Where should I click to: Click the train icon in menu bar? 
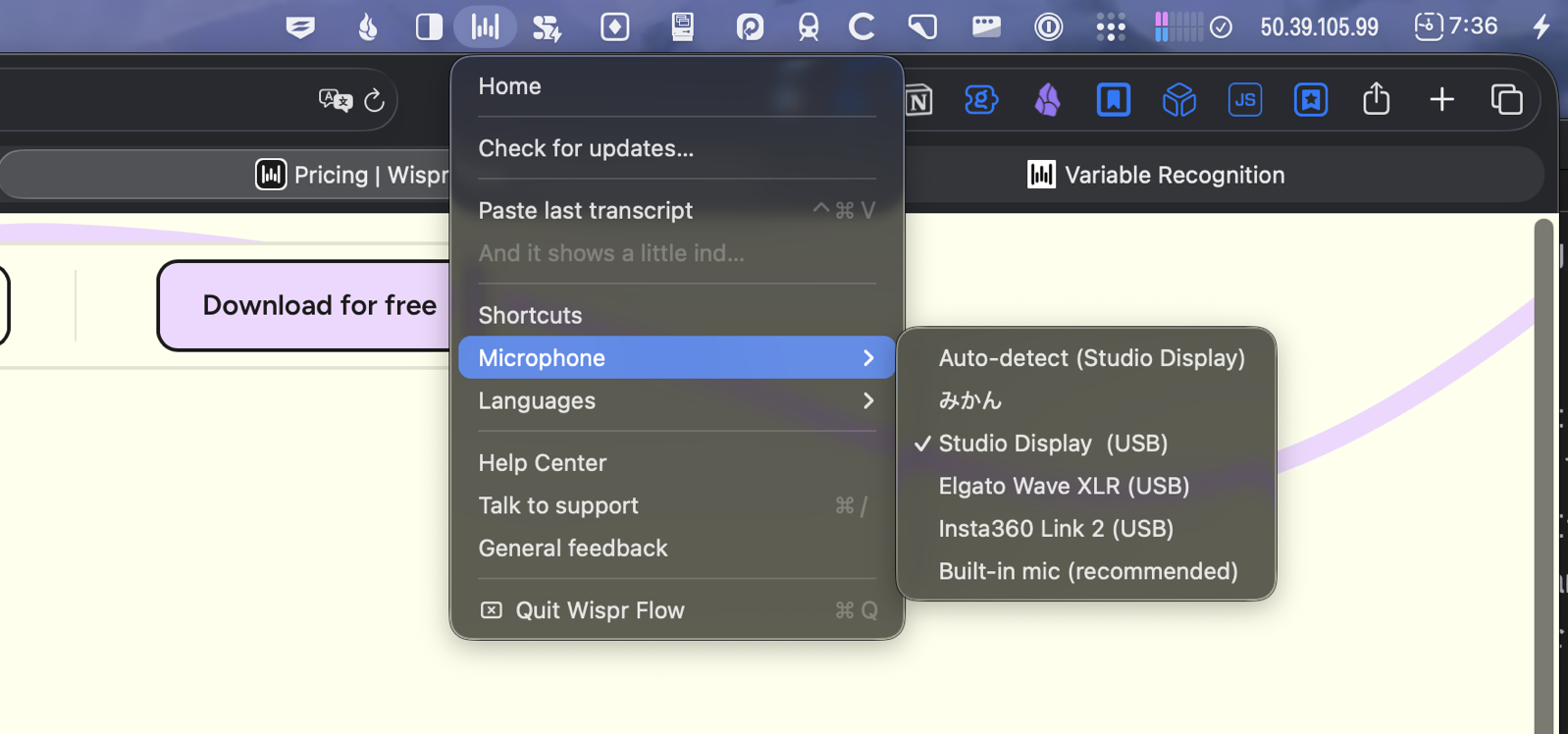[x=809, y=26]
